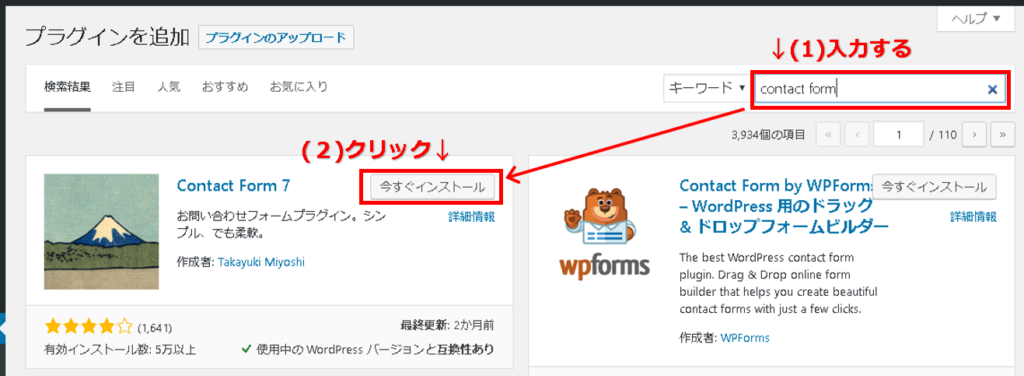
Task: Click the WordPress compatibility notice text
Action: pyautogui.click(x=368, y=349)
